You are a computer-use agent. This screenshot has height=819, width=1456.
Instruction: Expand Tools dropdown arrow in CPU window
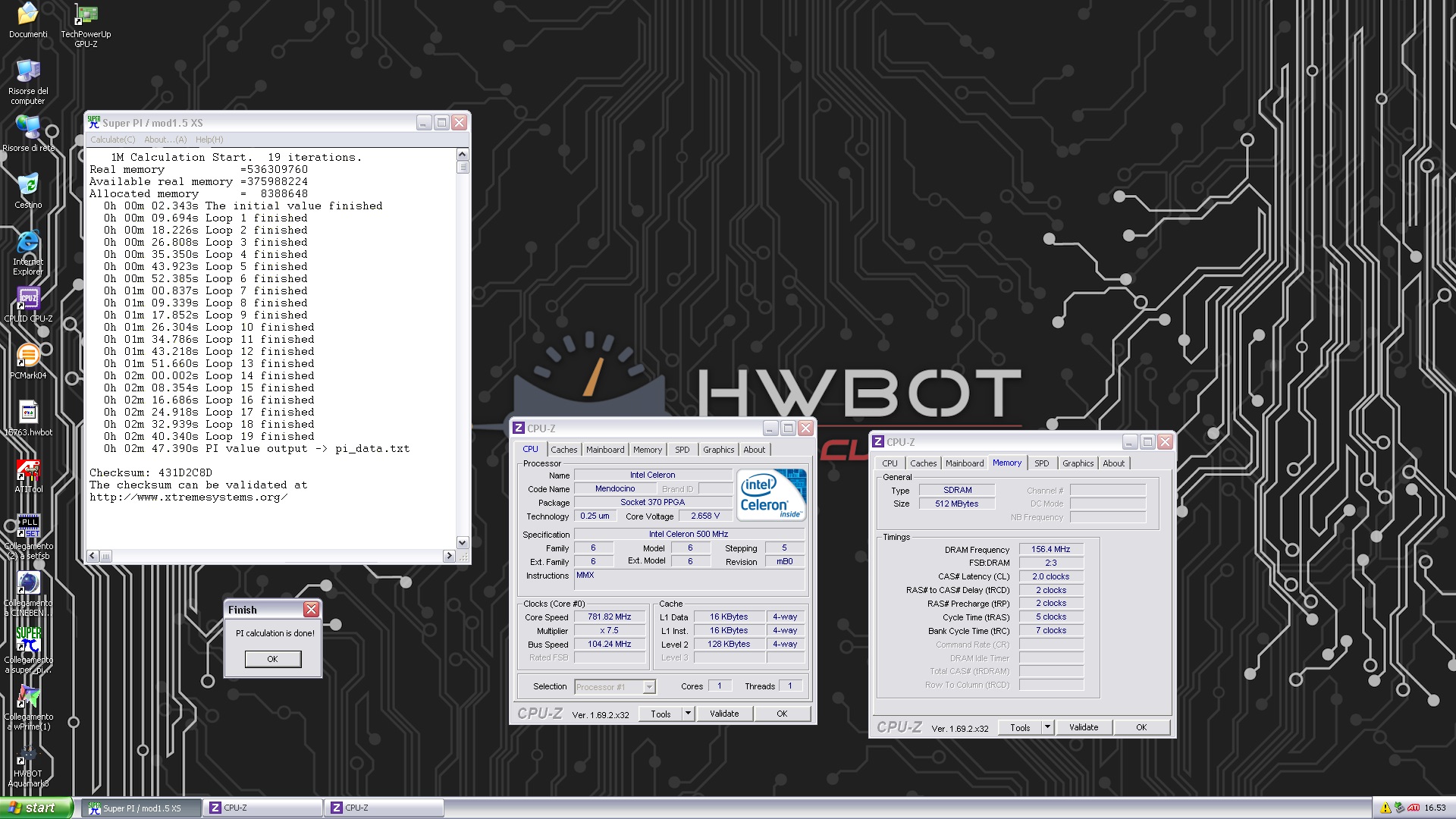click(x=688, y=714)
